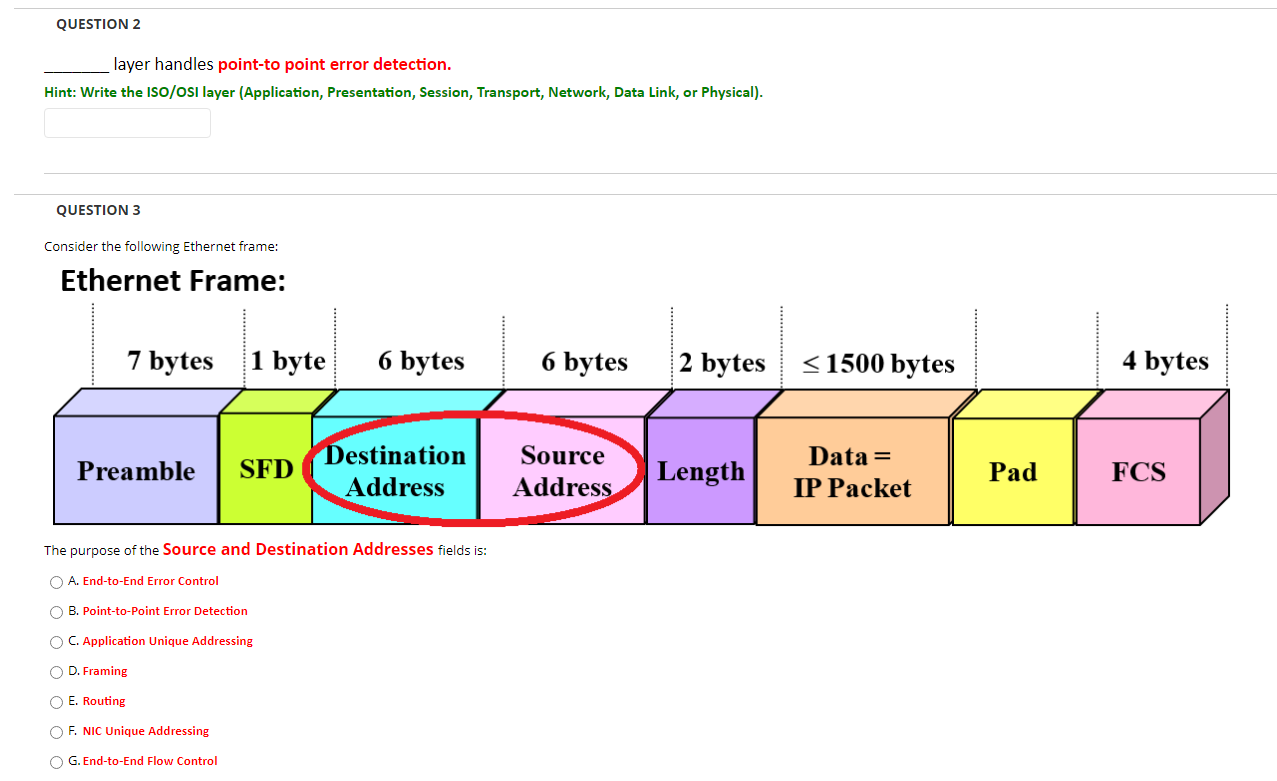
Task: Select the SFD block of the Ethernet frame
Action: 264,471
